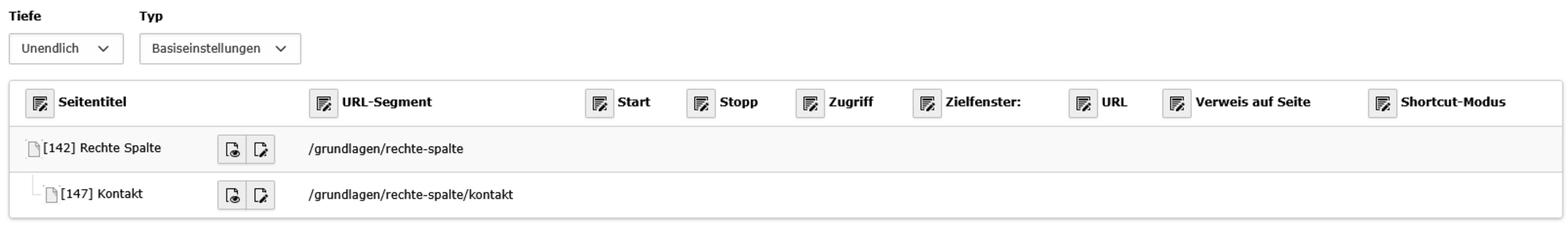Screen dimensions: 1568x238
Task: Open the Typ dropdown showing Basiseinstellungen
Action: coord(220,48)
